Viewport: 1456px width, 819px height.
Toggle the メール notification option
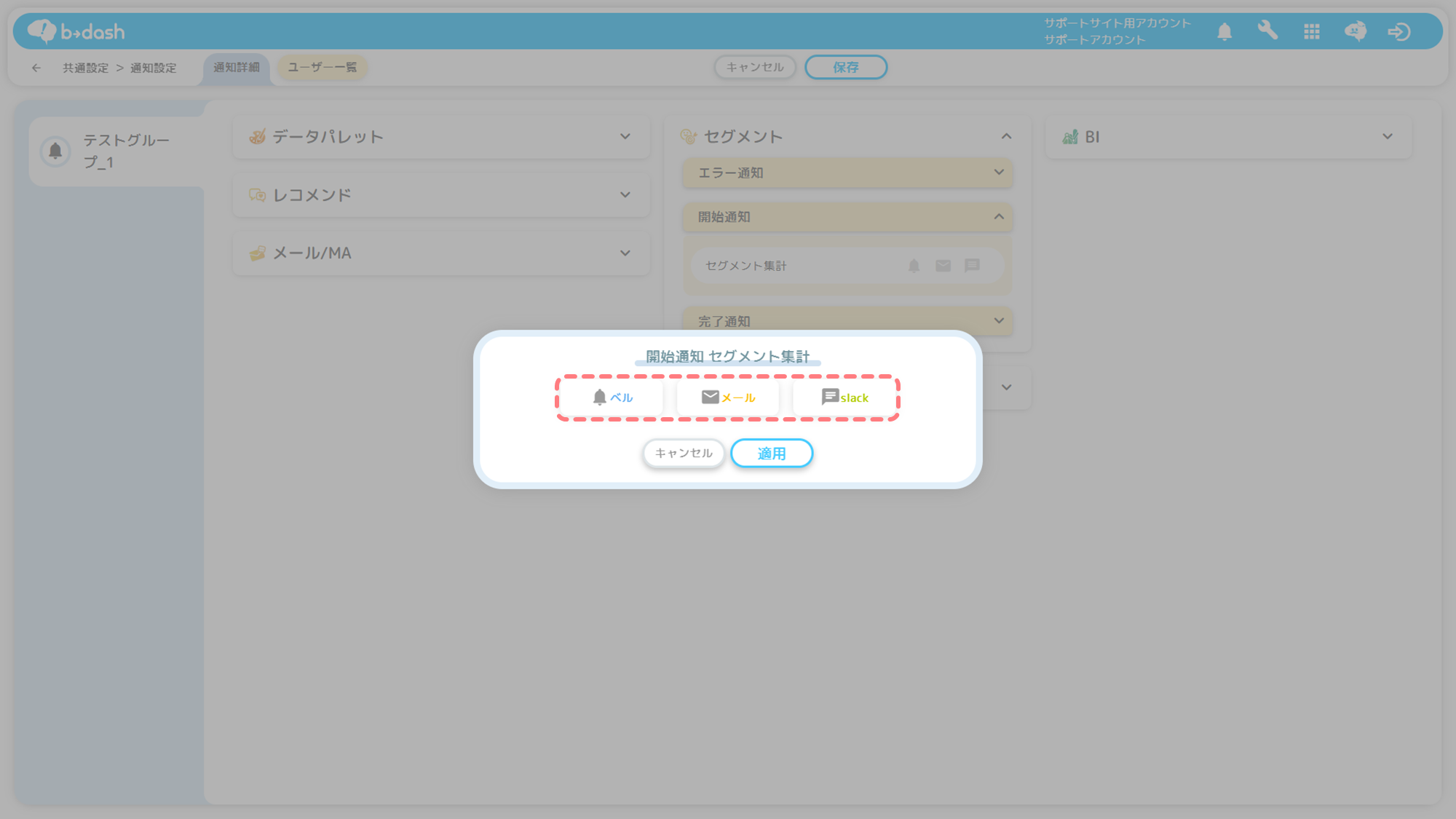(728, 397)
